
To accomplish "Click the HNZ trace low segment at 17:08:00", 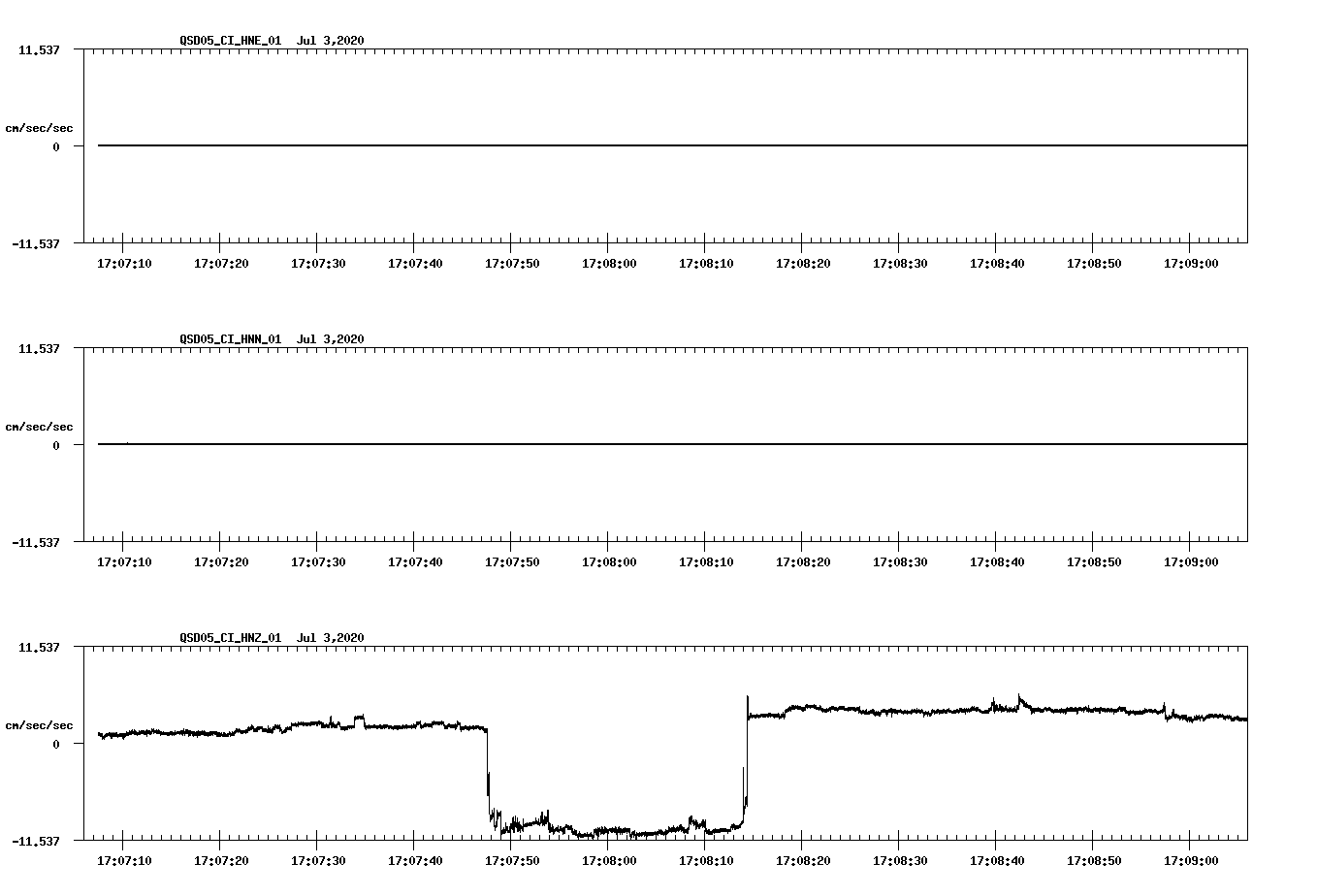I will point(608,831).
